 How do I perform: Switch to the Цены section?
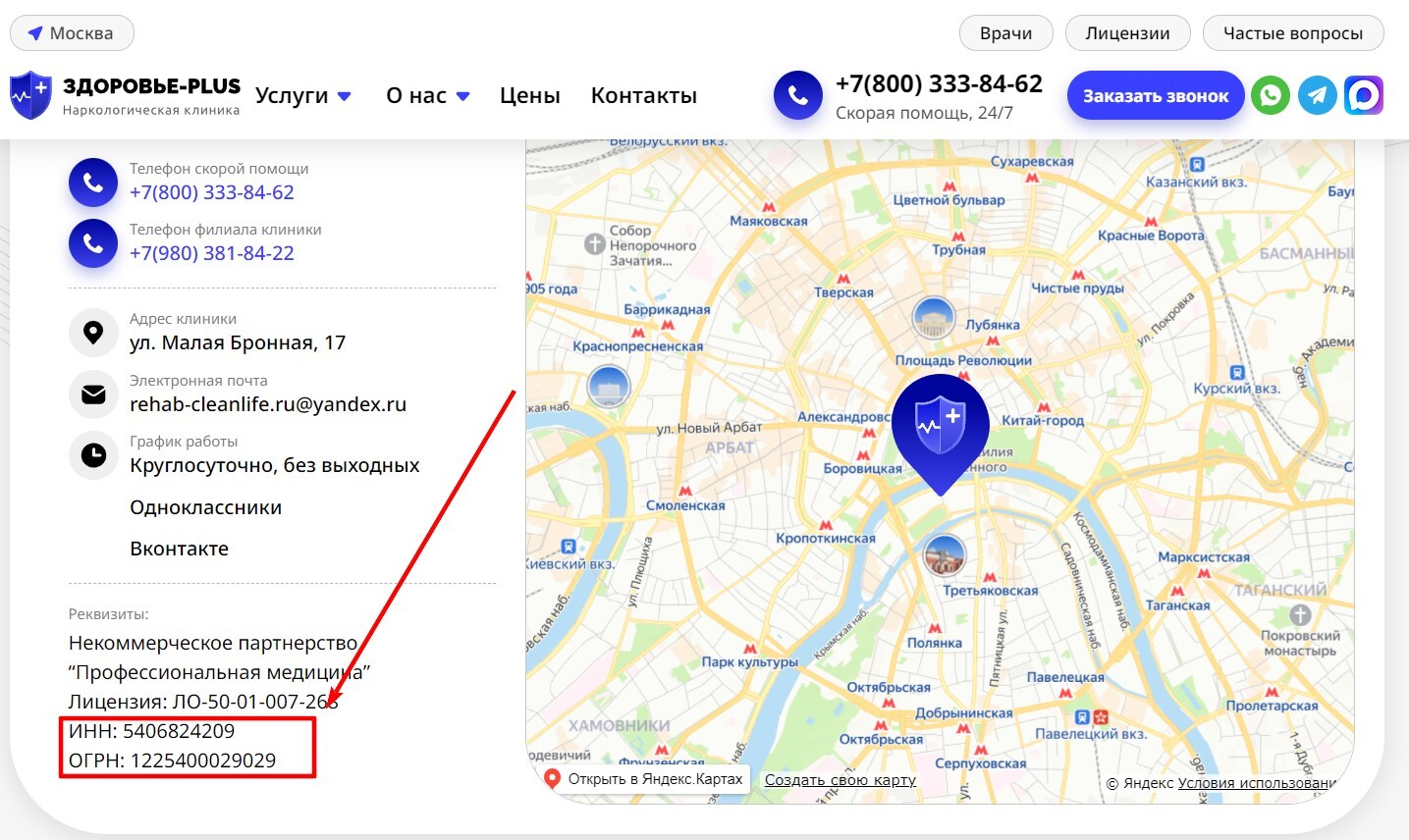click(529, 95)
